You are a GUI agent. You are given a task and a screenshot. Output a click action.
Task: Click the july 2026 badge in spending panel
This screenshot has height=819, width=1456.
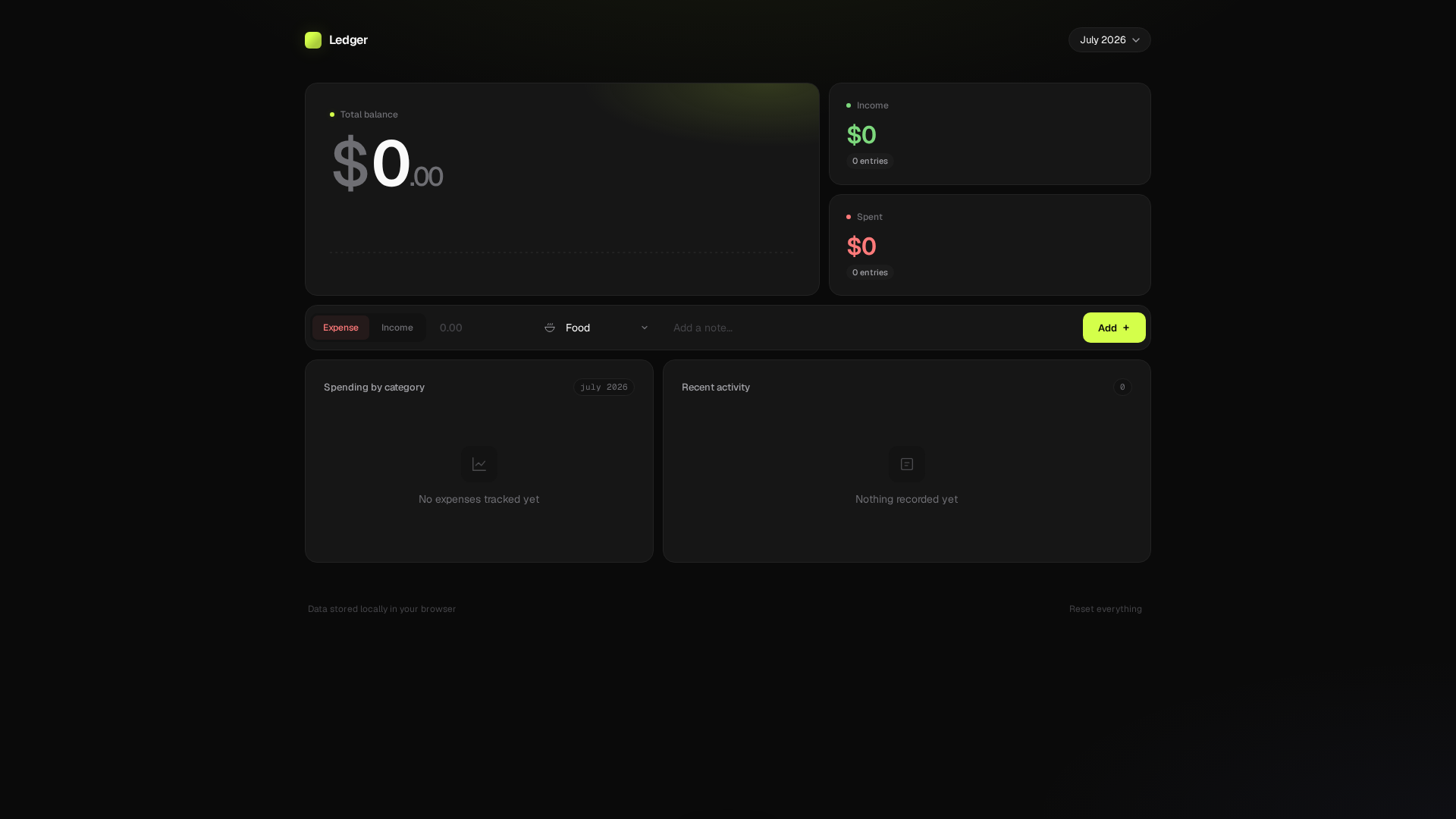(x=604, y=388)
